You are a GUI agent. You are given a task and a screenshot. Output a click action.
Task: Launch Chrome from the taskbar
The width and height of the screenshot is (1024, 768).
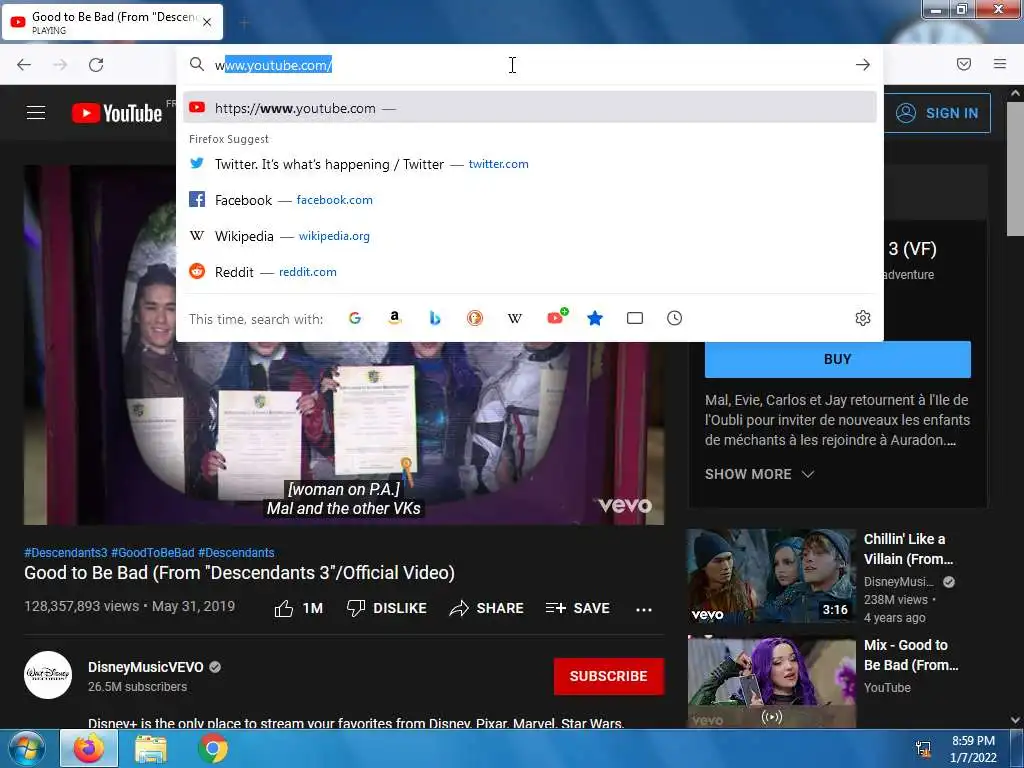212,748
